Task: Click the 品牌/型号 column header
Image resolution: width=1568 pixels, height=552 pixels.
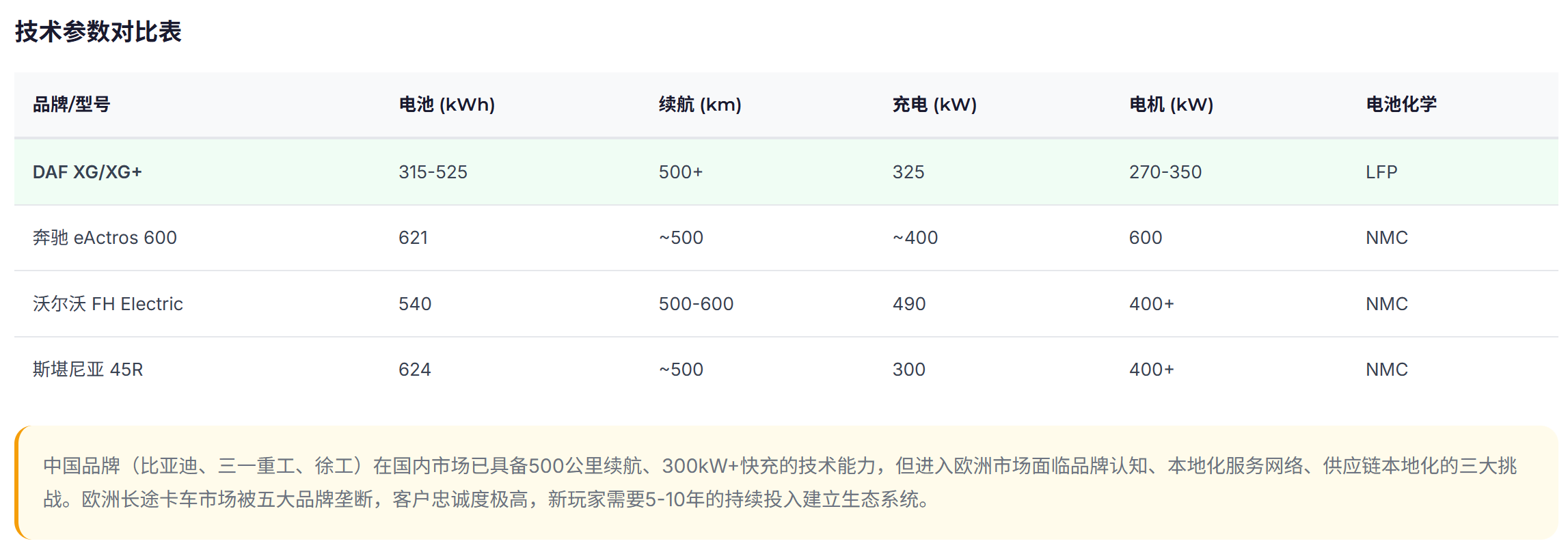Action: (x=71, y=105)
